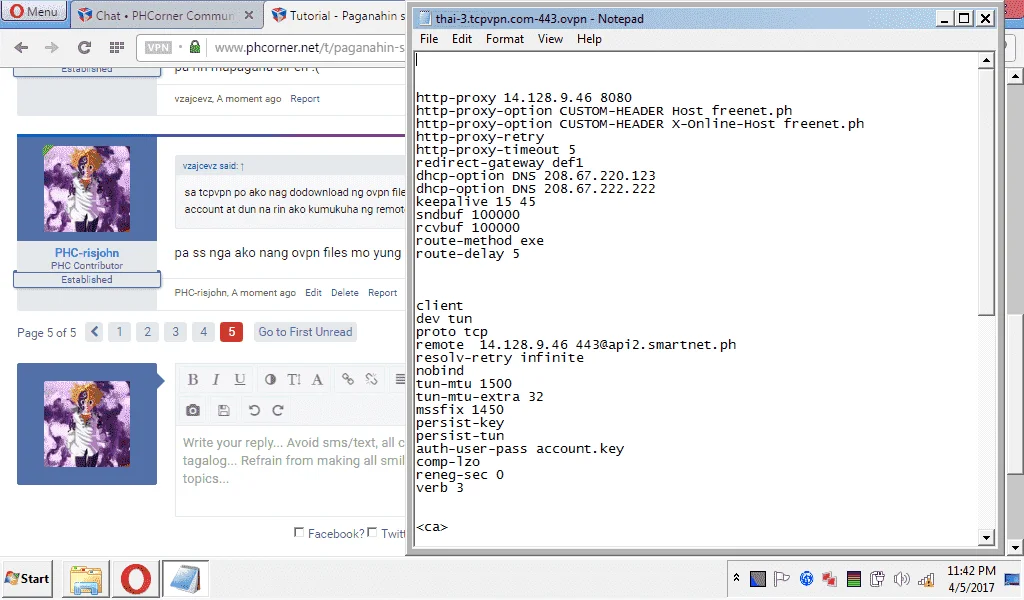Click Notepad vertical scroll thumb

point(986,192)
